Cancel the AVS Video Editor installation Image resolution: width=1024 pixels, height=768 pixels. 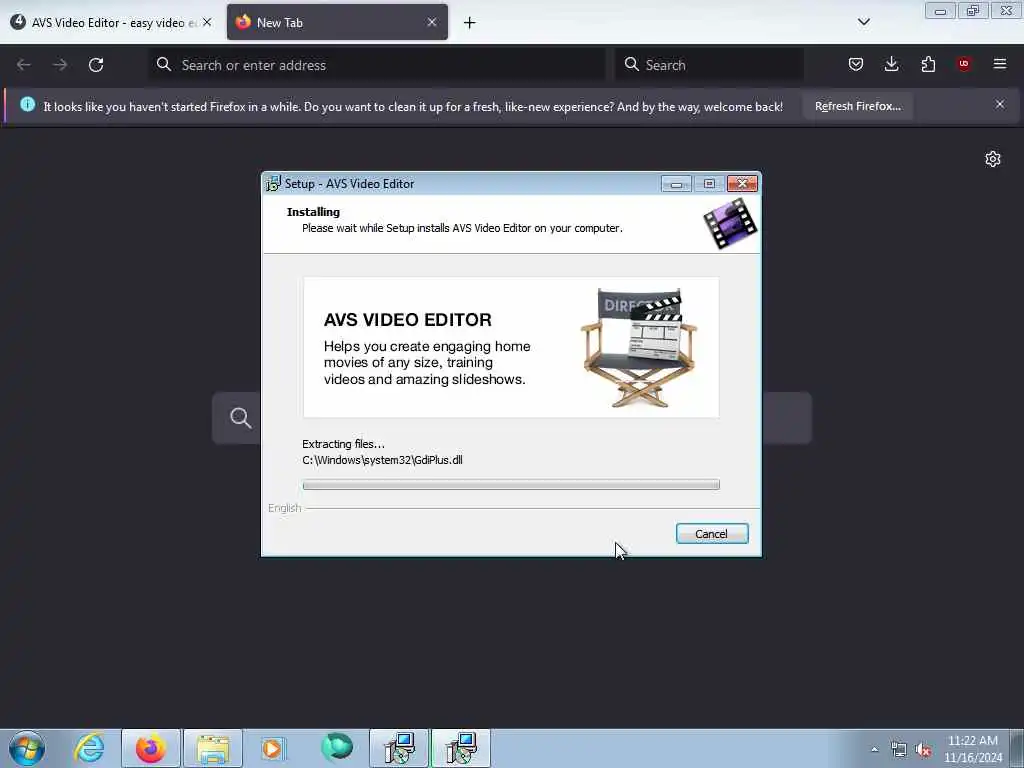pos(712,534)
